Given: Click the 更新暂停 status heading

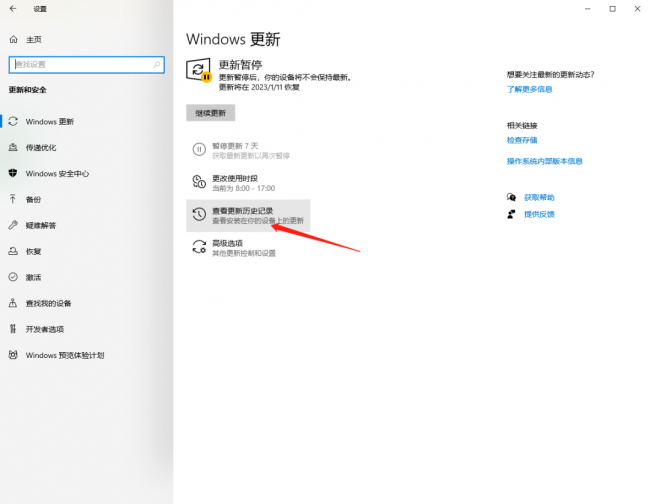Looking at the screenshot, I should pos(240,65).
